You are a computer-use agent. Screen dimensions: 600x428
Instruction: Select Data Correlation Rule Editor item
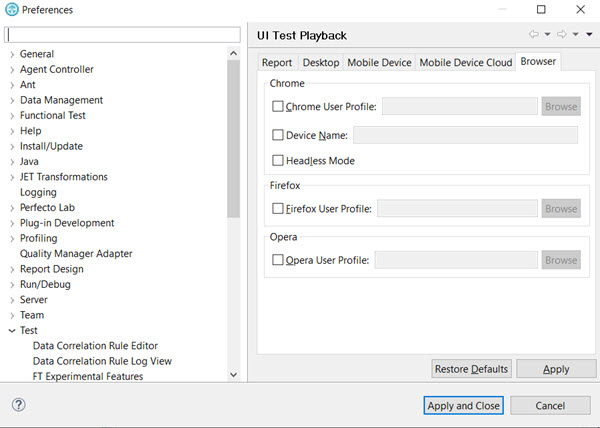(x=95, y=346)
